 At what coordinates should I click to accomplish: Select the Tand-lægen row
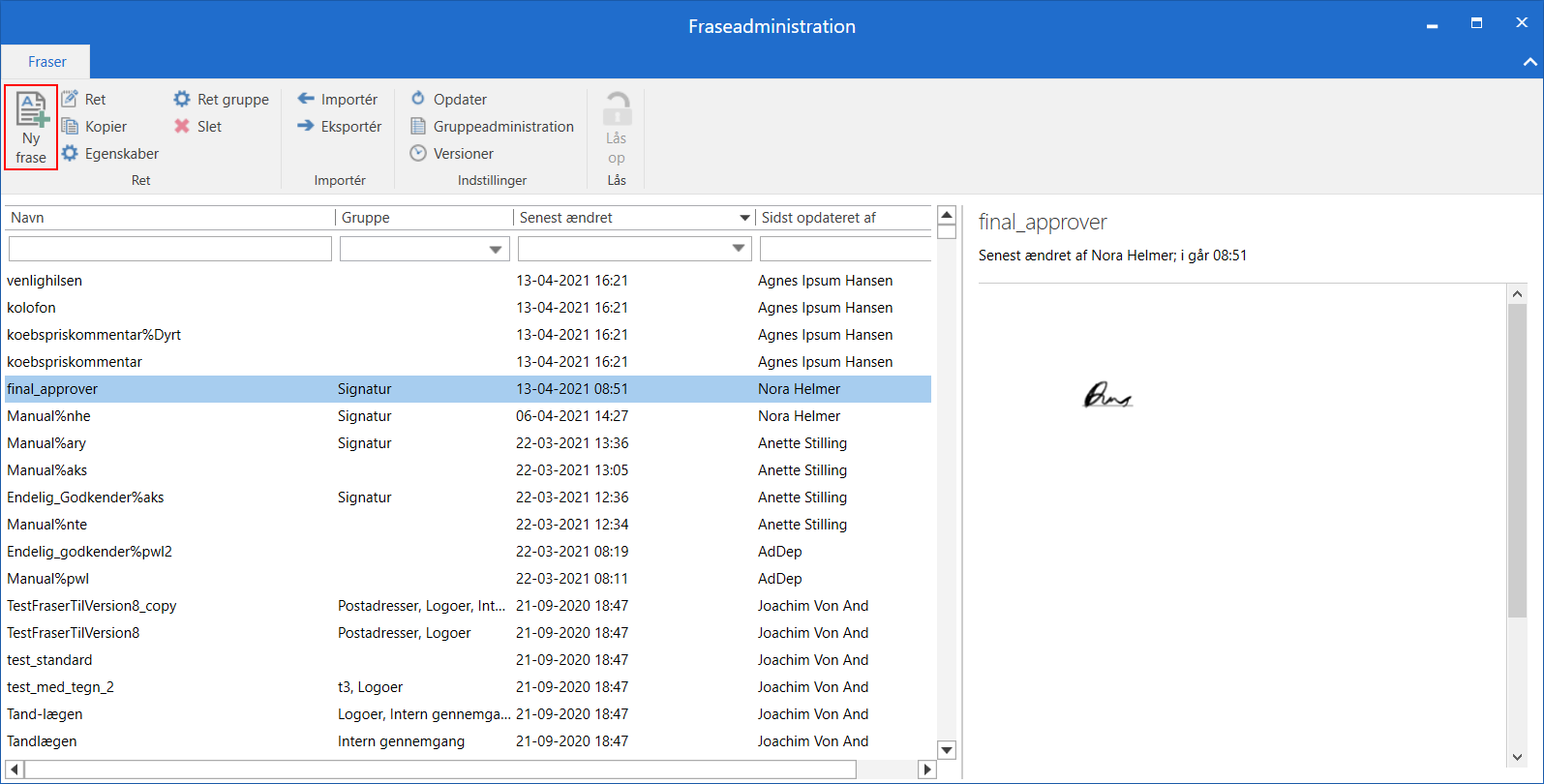[468, 714]
